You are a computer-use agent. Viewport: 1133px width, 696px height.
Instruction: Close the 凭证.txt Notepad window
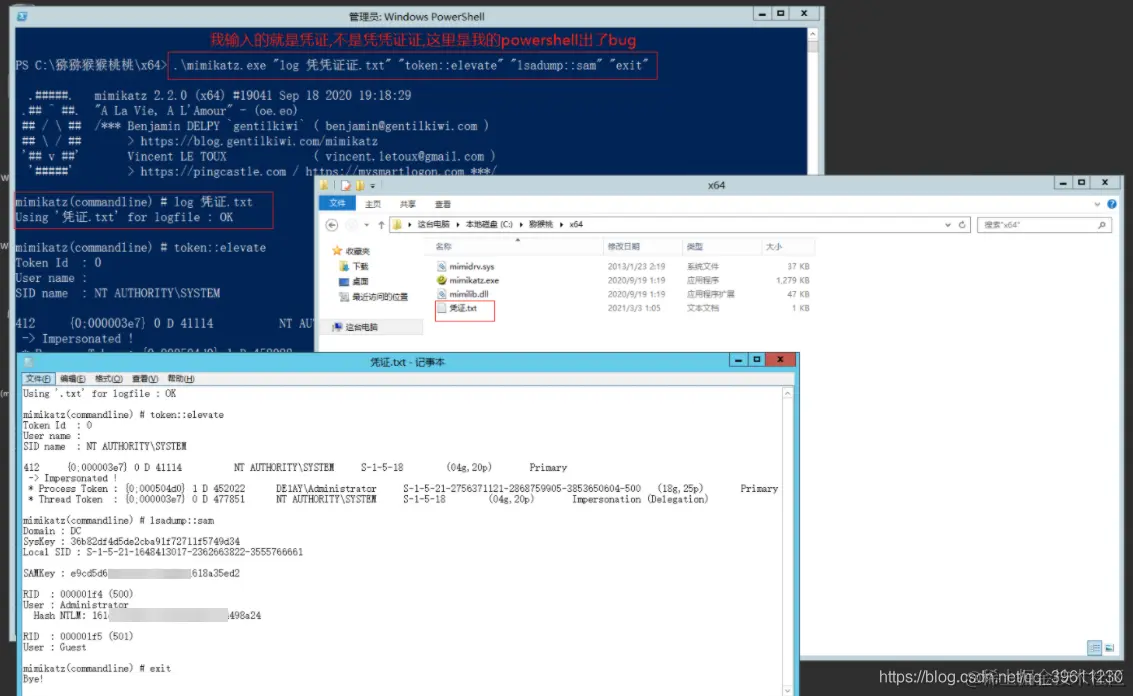tap(780, 360)
